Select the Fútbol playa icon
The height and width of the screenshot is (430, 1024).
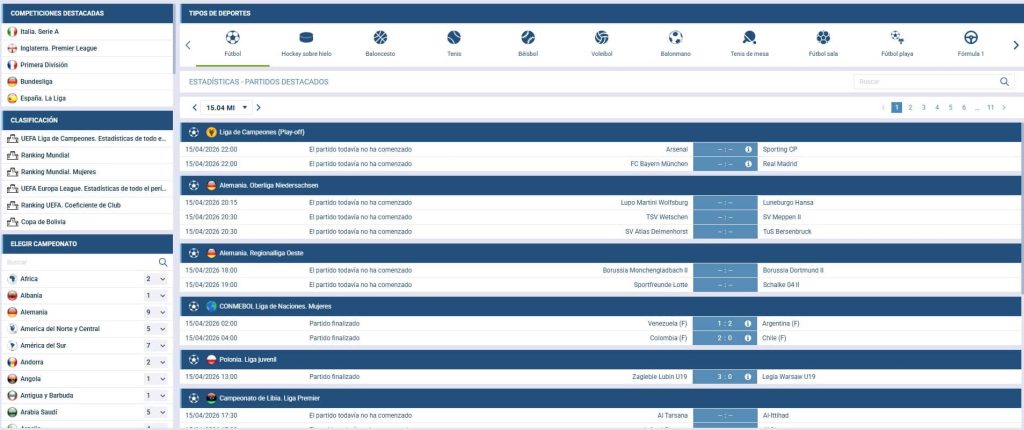click(x=897, y=37)
